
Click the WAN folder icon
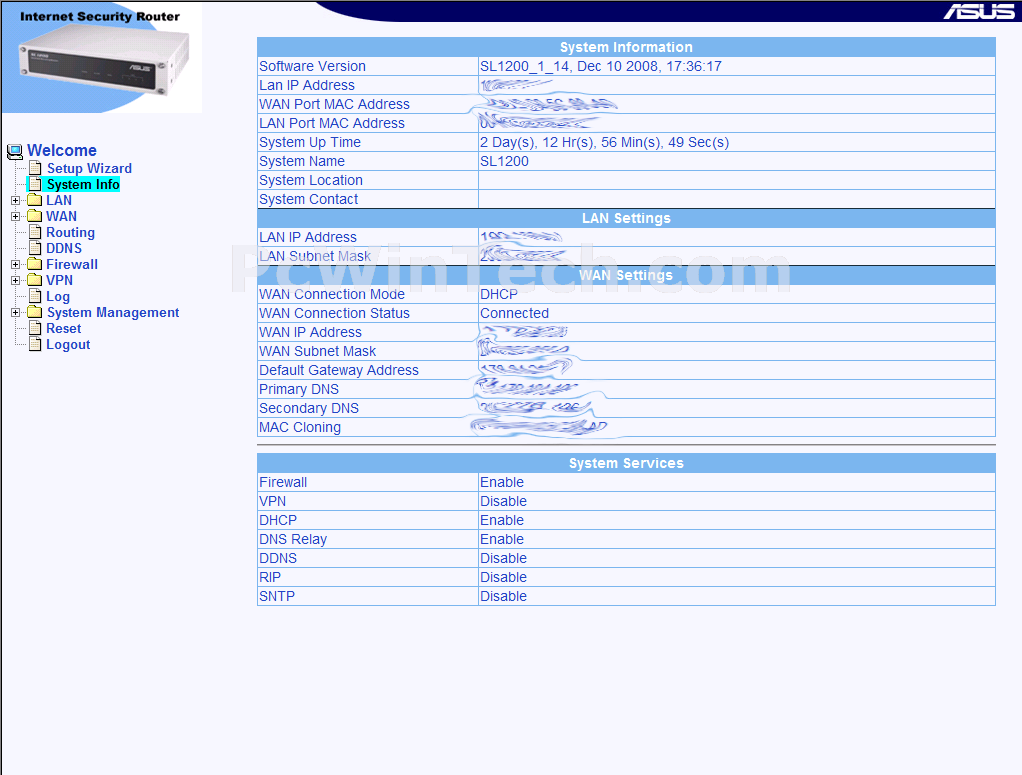(35, 216)
